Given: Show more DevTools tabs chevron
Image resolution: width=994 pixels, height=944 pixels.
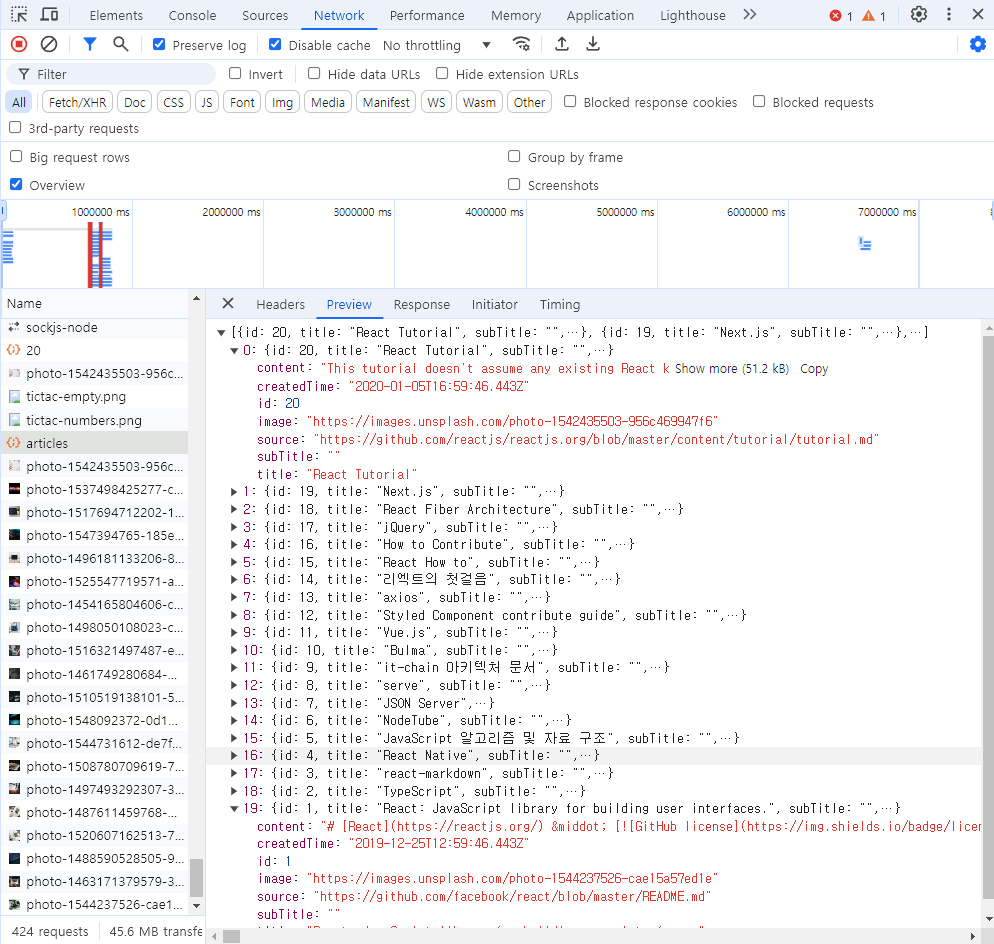Looking at the screenshot, I should coord(750,15).
